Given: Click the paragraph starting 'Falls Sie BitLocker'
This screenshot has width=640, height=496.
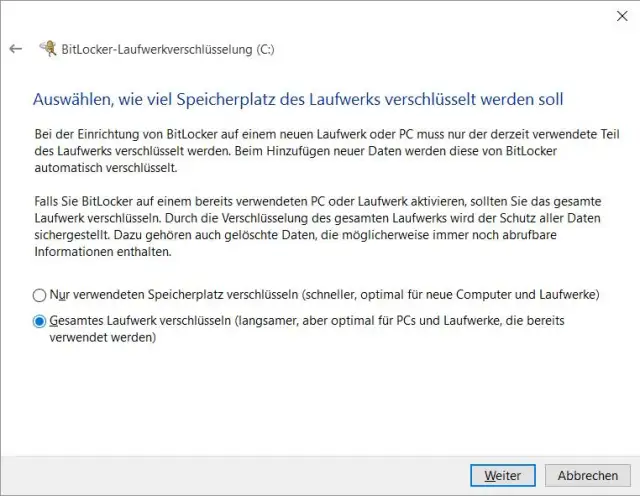Looking at the screenshot, I should (x=318, y=227).
